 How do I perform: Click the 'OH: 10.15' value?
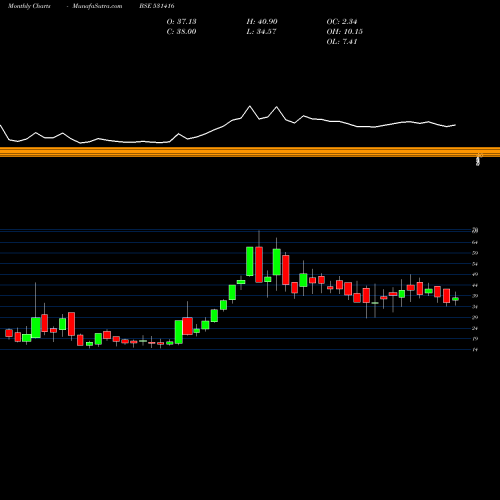[x=344, y=32]
